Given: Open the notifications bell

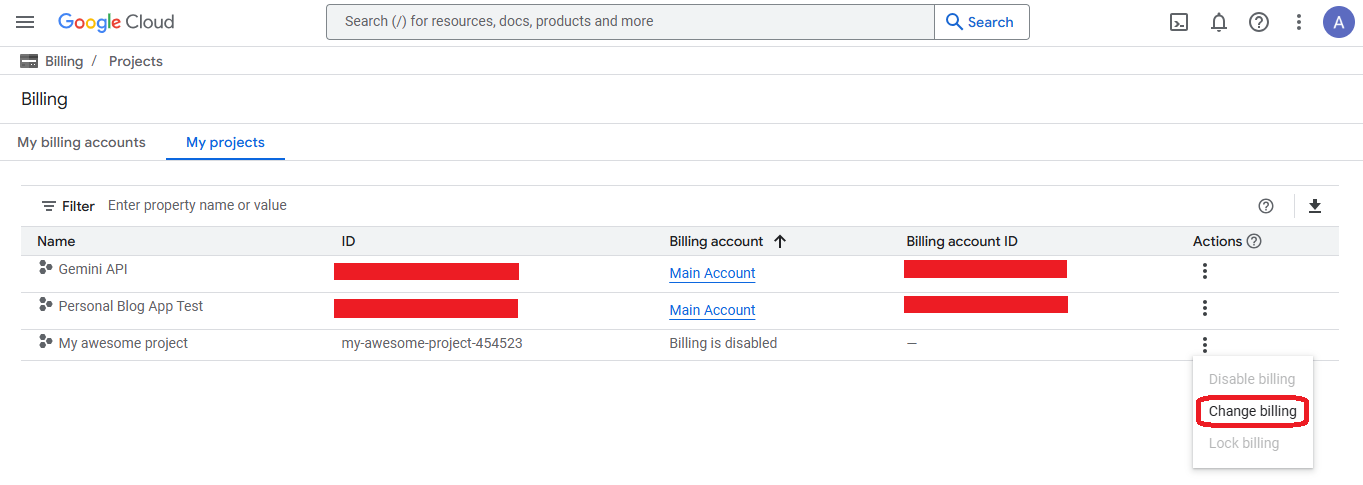Looking at the screenshot, I should click(1219, 22).
